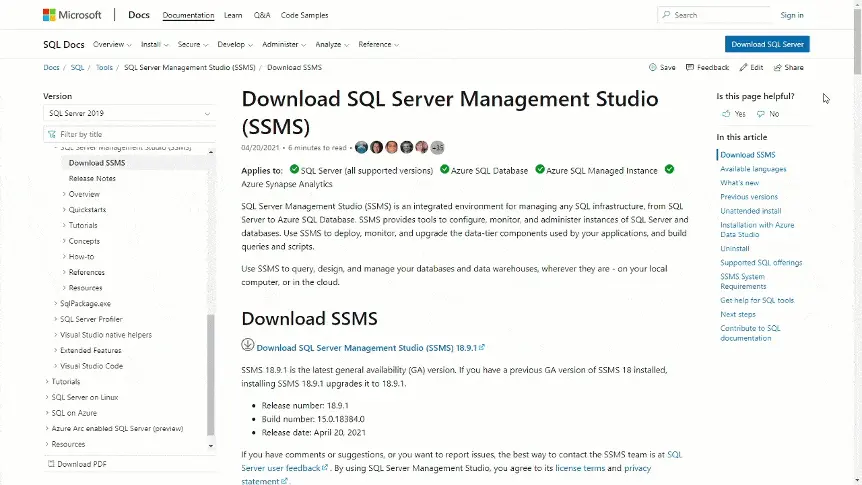The width and height of the screenshot is (862, 485).
Task: Click the Share icon
Action: [x=778, y=68]
